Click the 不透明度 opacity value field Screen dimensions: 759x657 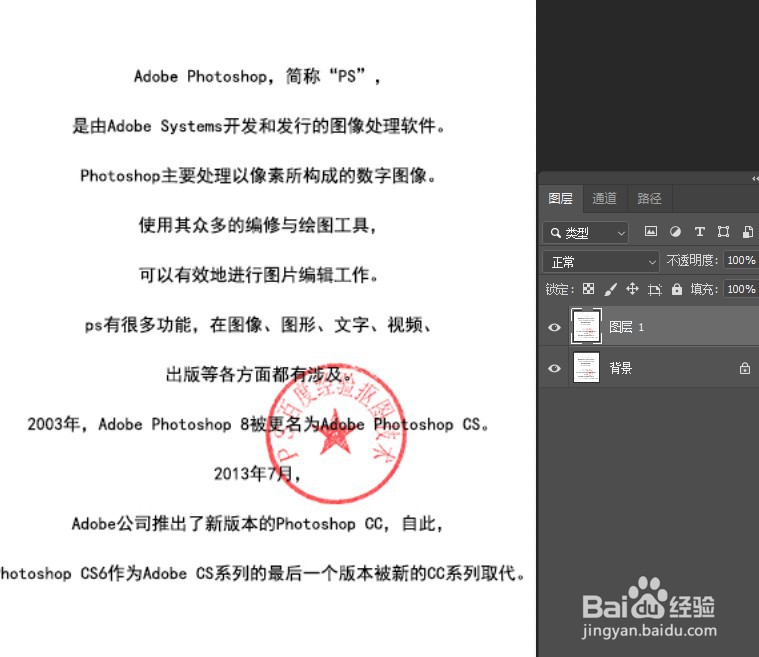pos(741,260)
